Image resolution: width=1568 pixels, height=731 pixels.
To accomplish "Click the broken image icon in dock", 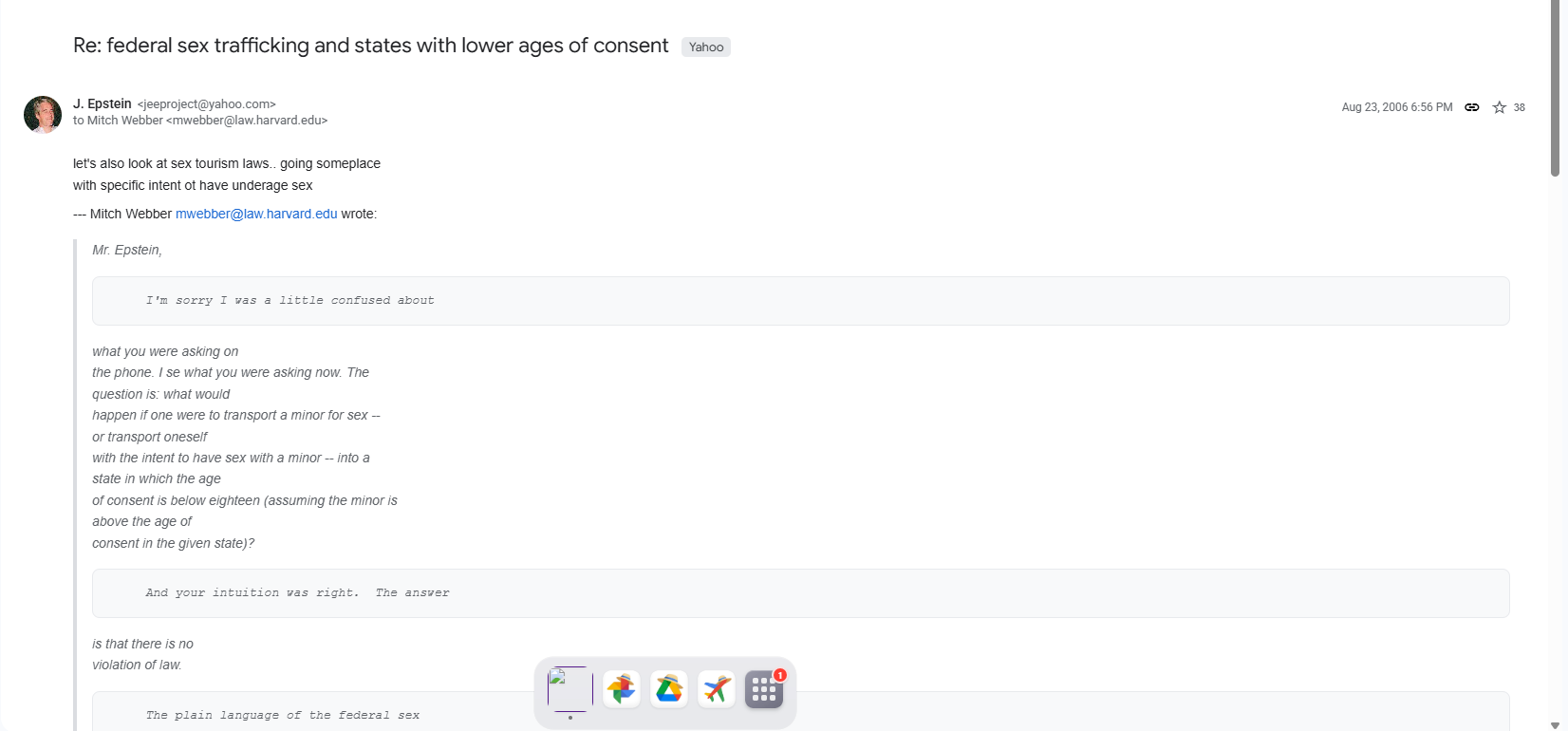I will (570, 689).
